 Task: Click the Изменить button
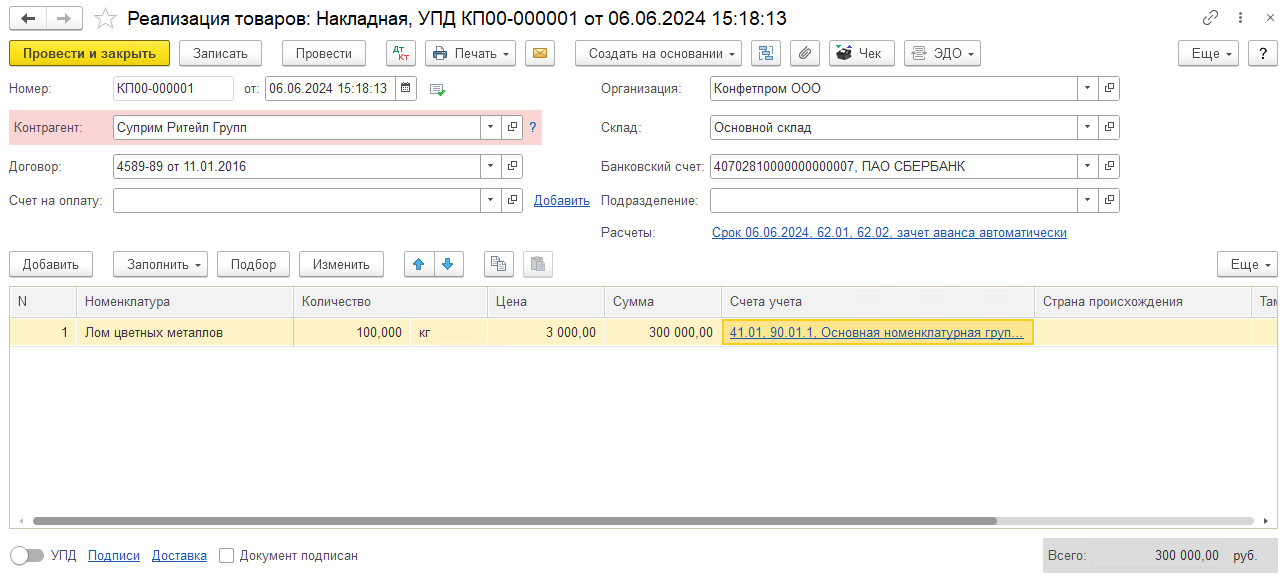pos(341,264)
